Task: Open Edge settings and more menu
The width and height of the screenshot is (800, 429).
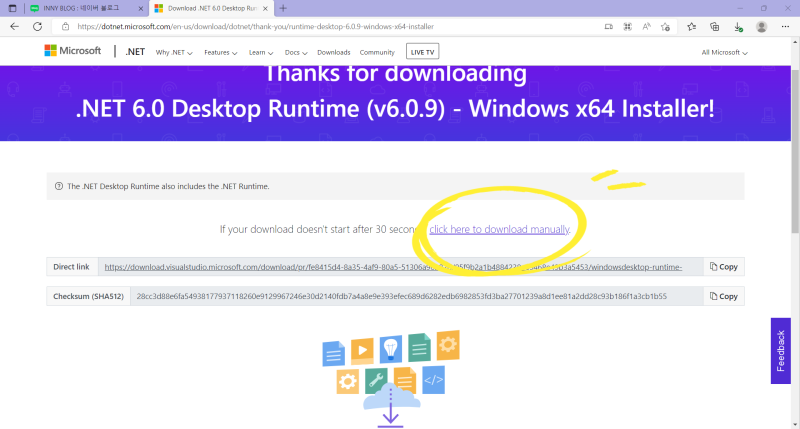Action: 785,27
